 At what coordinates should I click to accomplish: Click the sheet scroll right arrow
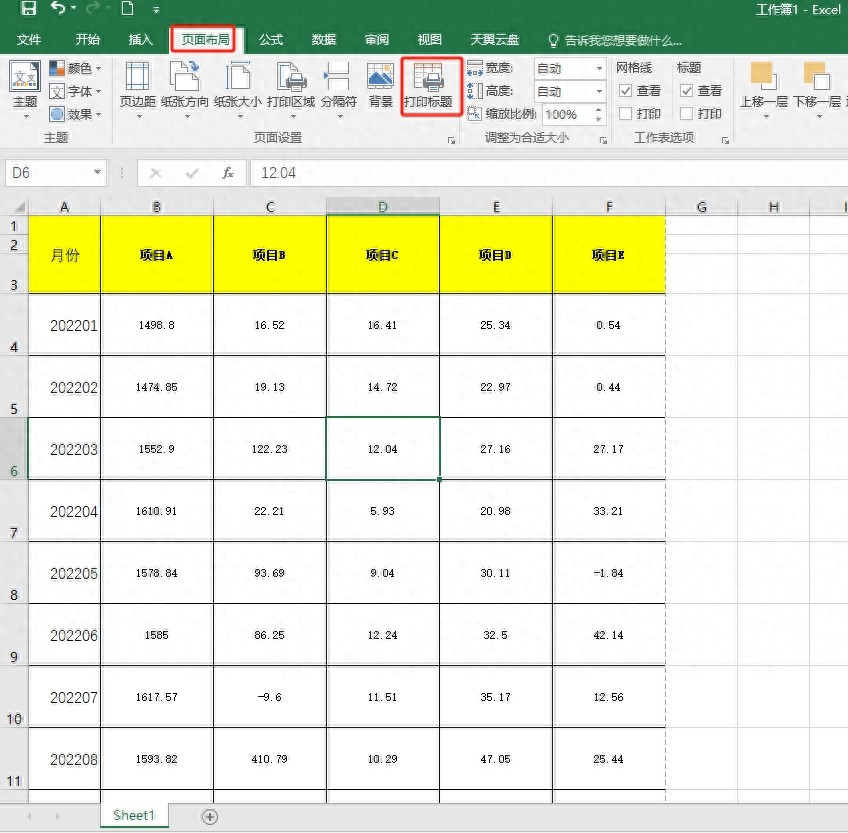tap(57, 816)
